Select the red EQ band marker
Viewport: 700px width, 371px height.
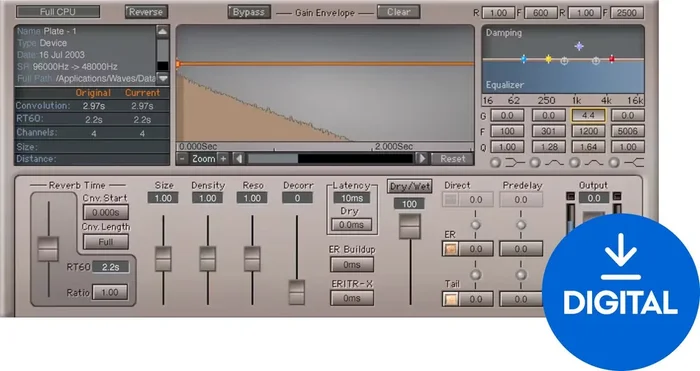point(612,59)
